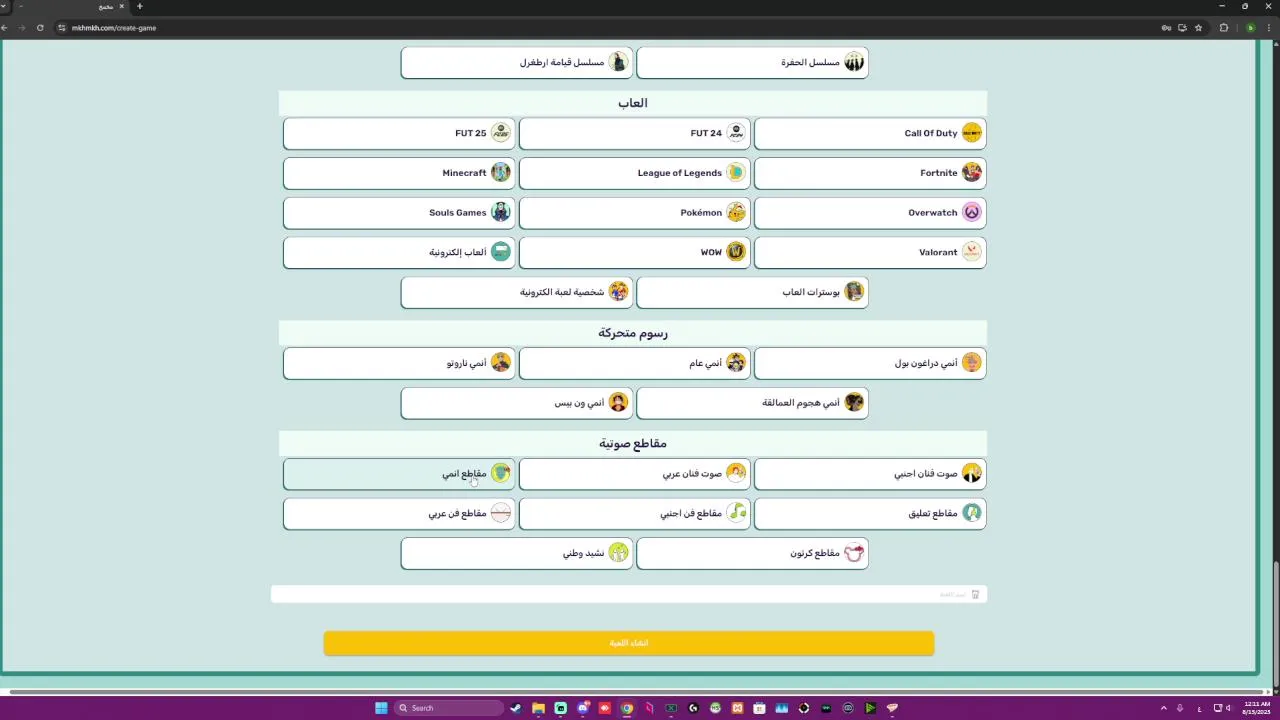Switch to Chrome in the taskbar
Image resolution: width=1280 pixels, height=720 pixels.
[627, 708]
